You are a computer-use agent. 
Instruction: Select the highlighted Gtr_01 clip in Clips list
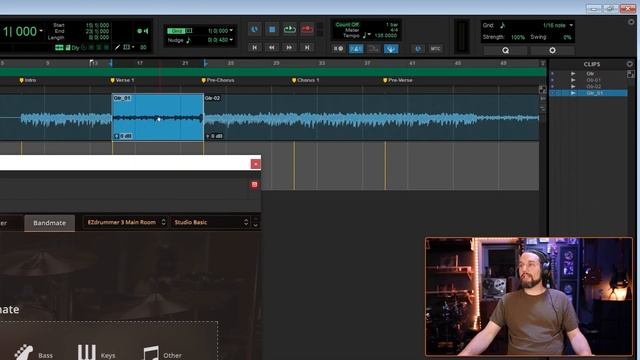(588, 93)
